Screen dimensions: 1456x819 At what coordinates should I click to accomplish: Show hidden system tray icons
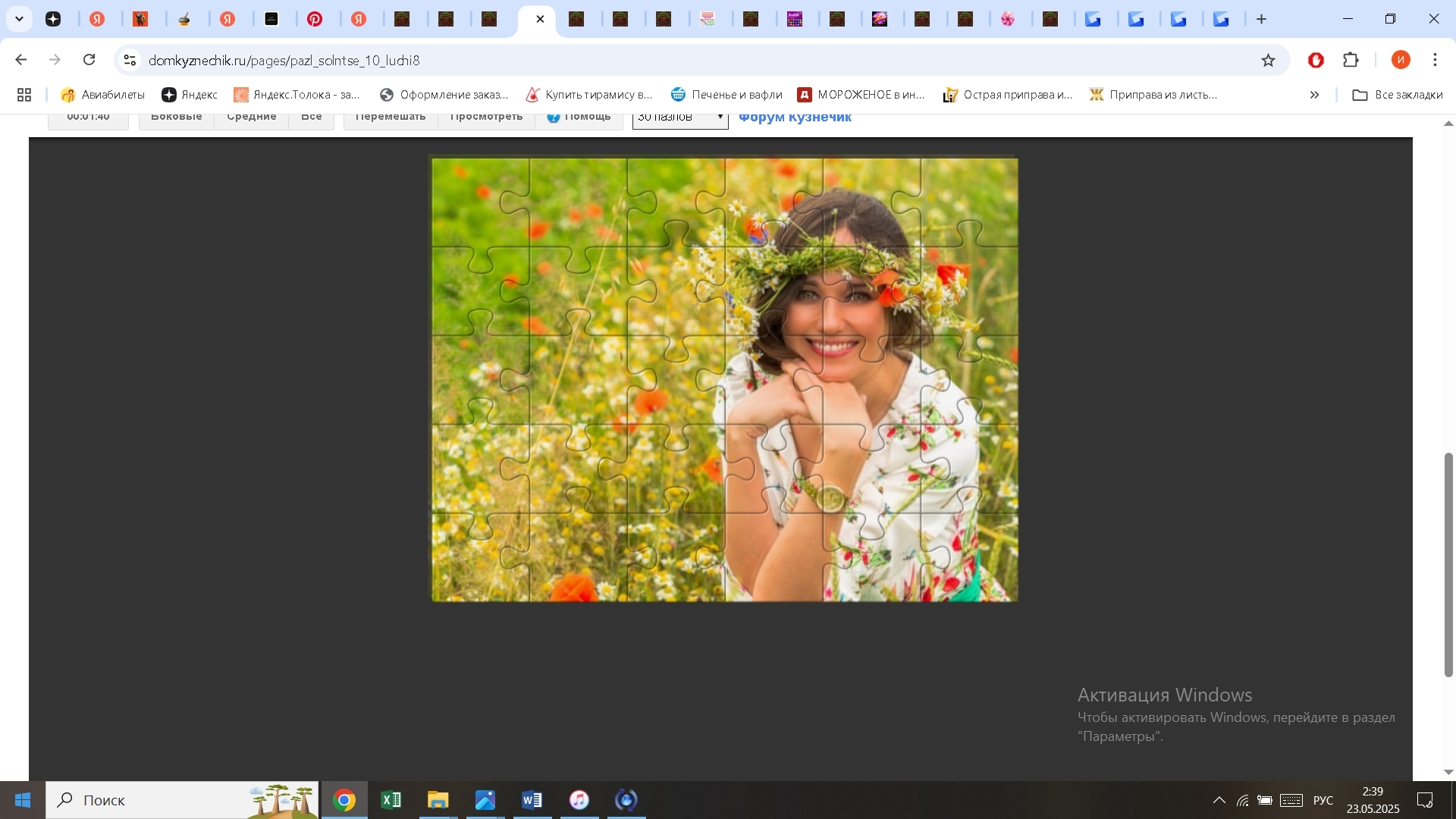1219,800
